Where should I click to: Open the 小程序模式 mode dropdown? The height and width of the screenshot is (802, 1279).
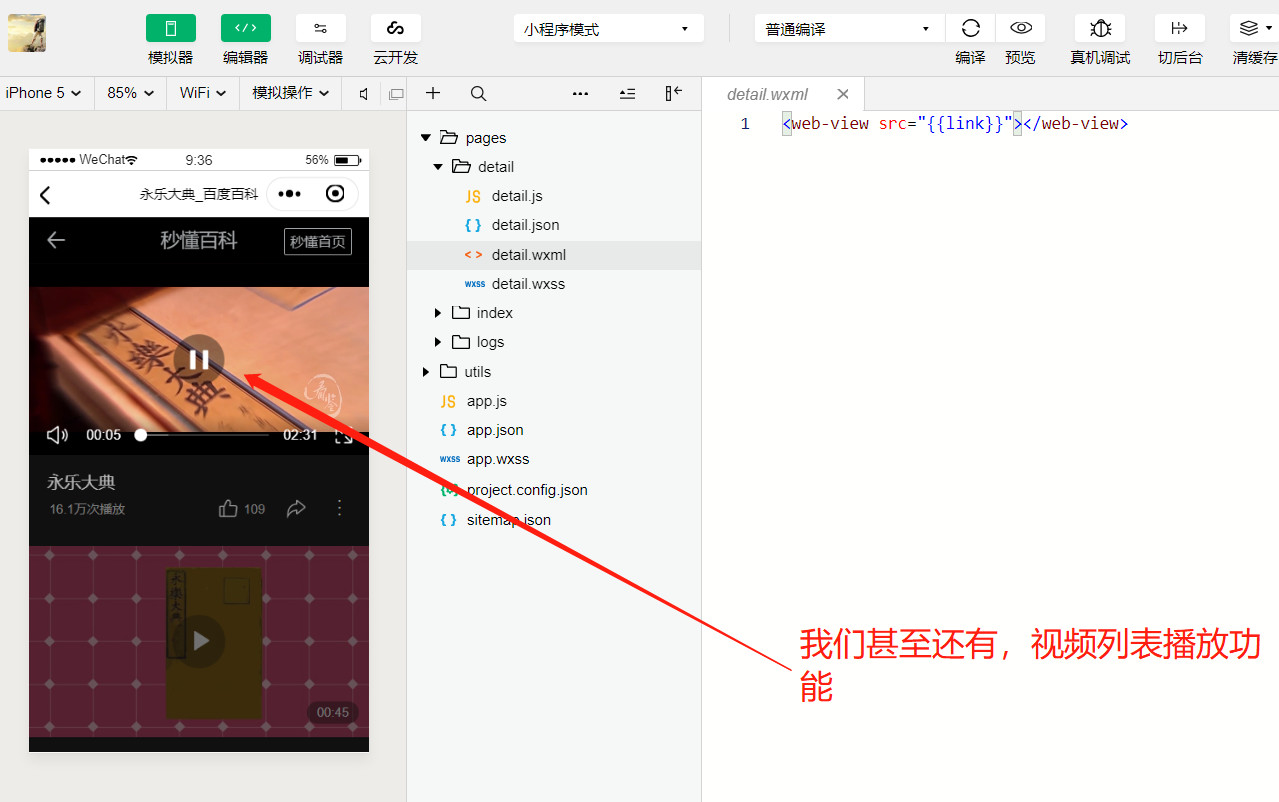(609, 29)
